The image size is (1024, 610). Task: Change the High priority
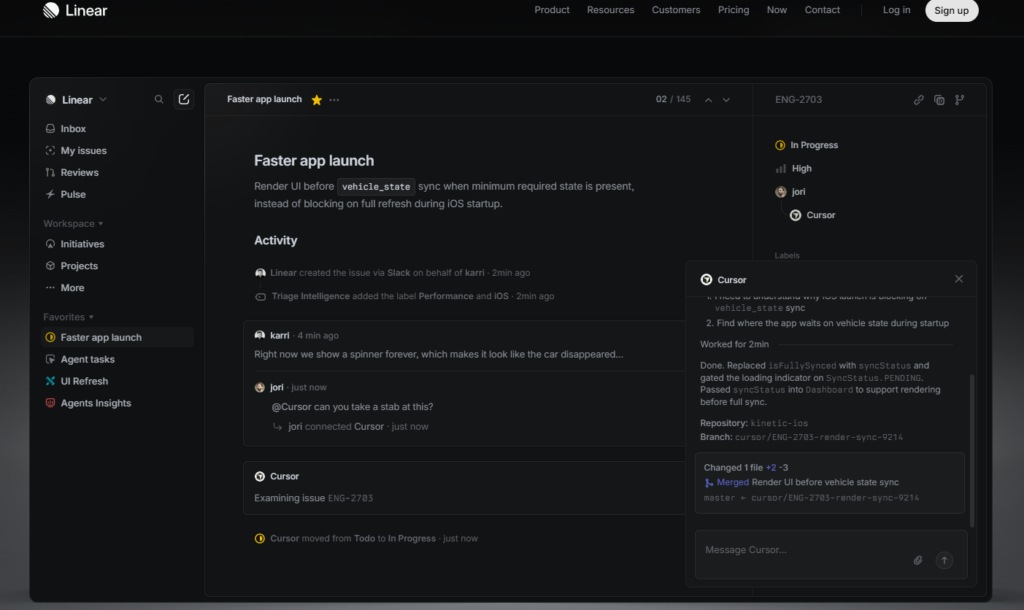[x=793, y=169]
